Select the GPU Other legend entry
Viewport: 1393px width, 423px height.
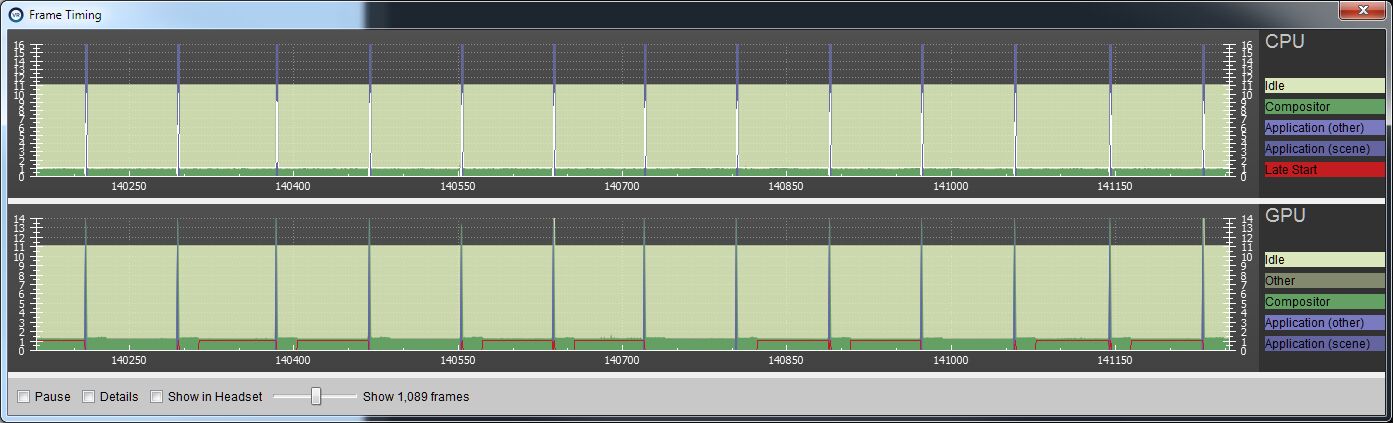click(x=1324, y=281)
